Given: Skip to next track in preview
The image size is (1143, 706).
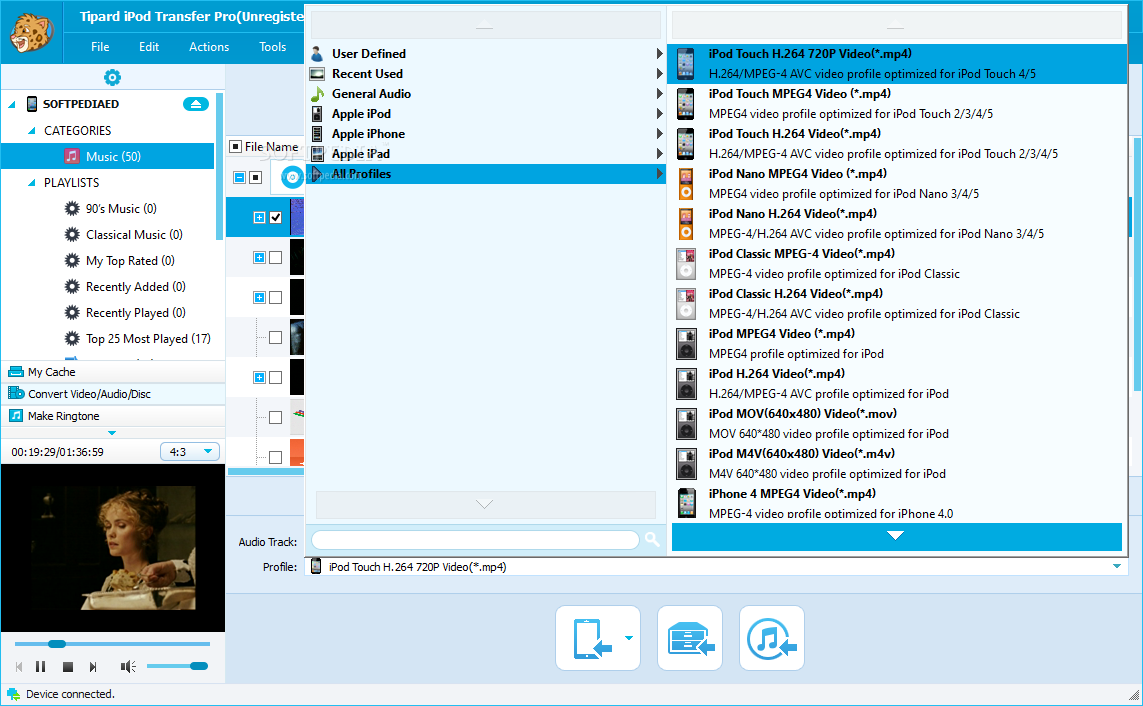Looking at the screenshot, I should click(93, 667).
